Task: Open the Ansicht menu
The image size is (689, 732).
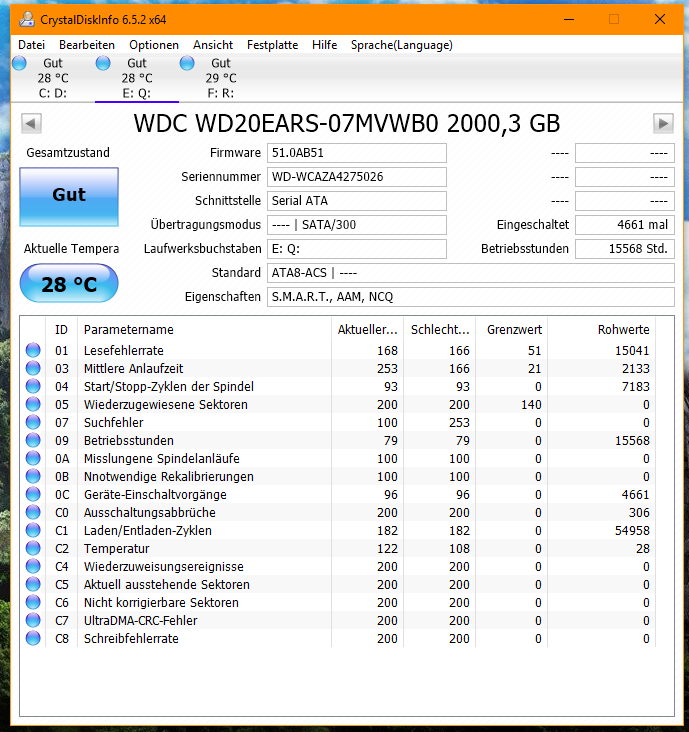Action: (213, 45)
